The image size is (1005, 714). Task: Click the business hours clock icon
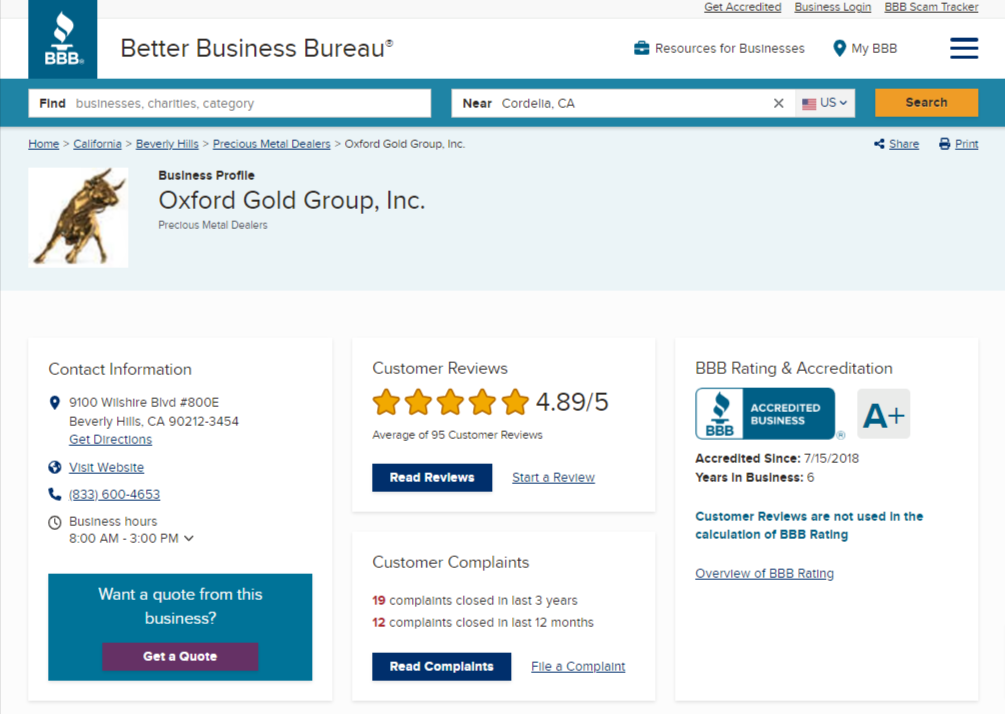tap(54, 522)
